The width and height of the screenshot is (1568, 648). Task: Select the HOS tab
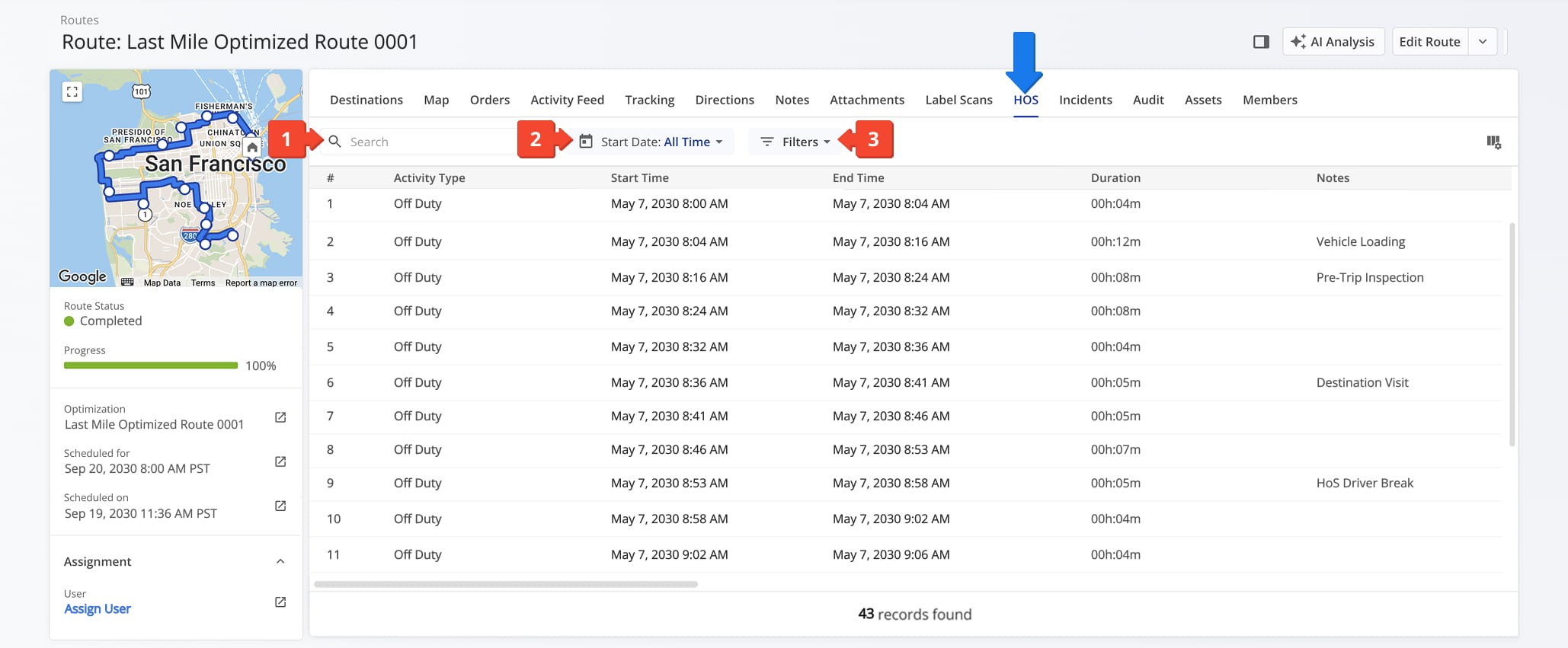pyautogui.click(x=1026, y=100)
